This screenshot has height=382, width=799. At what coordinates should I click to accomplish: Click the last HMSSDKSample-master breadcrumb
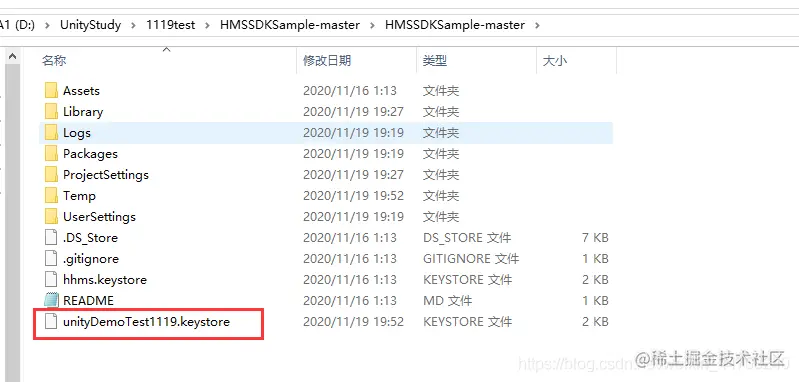coord(455,25)
